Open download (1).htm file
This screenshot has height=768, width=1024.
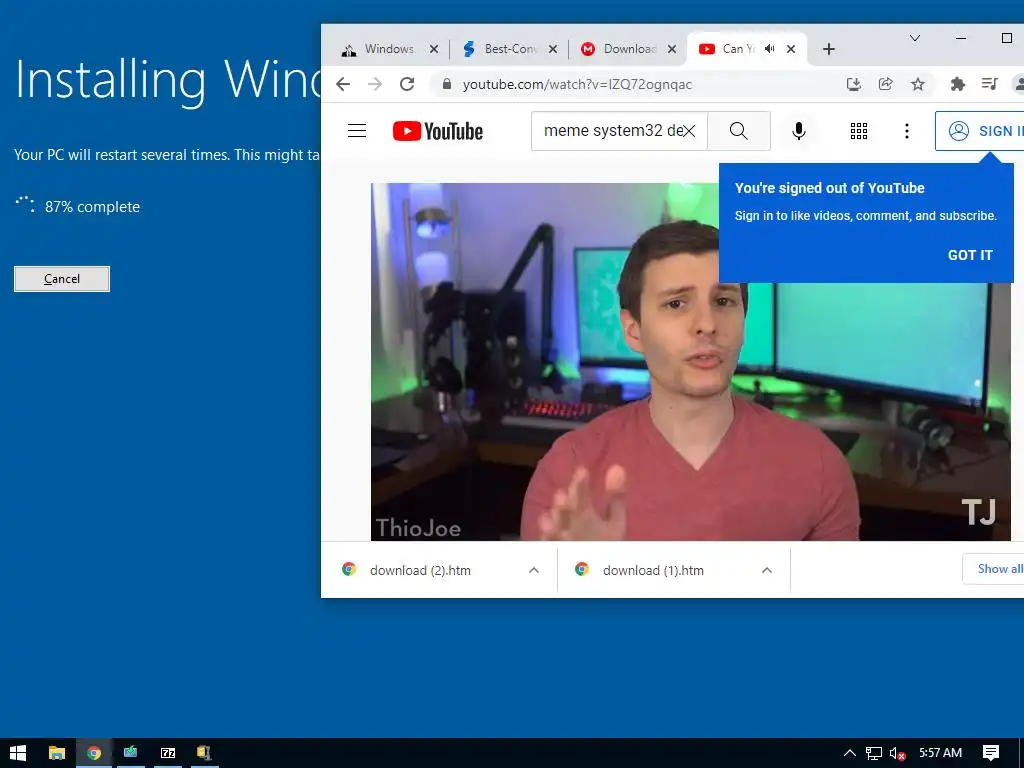(x=653, y=570)
